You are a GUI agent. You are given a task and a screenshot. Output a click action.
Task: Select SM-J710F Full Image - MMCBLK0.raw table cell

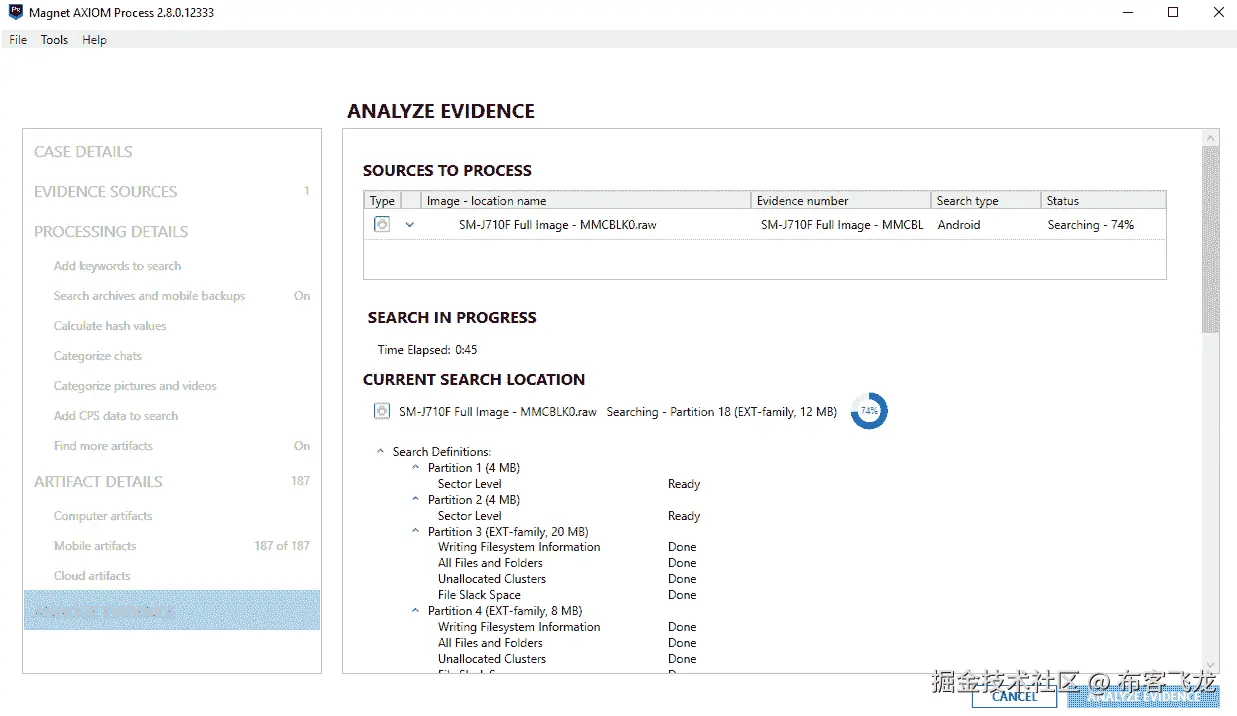[x=558, y=225]
